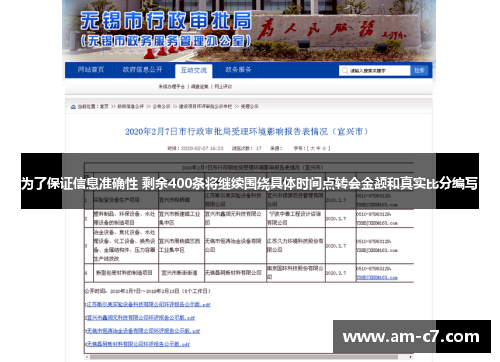This screenshot has width=500, height=362.
Task: Set font size to 中
Action: [318, 148]
